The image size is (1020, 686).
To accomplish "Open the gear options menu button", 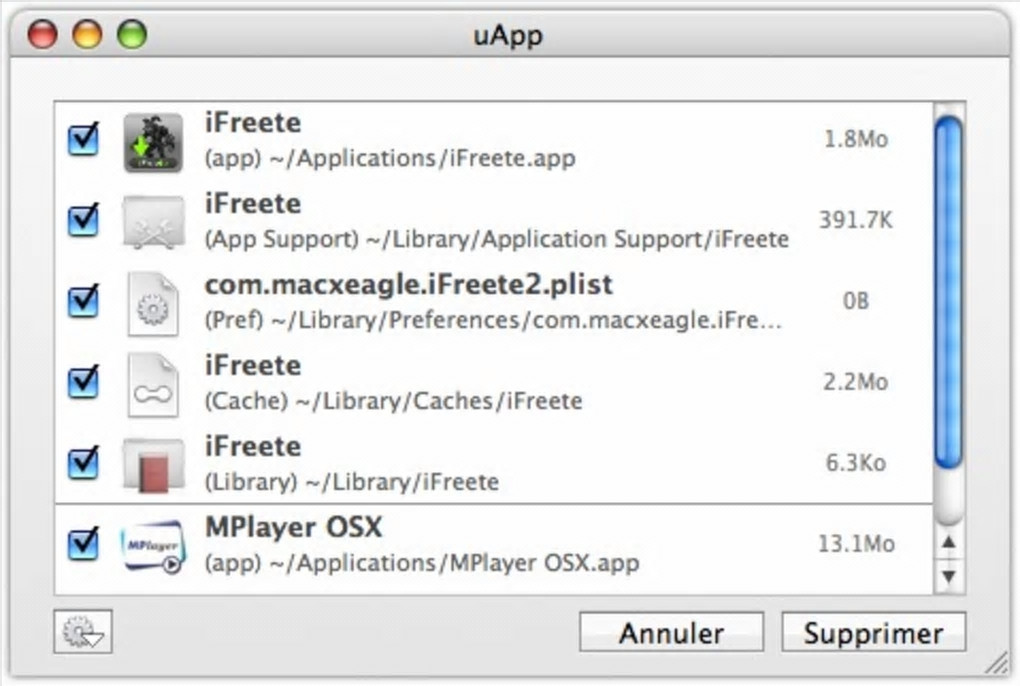I will [x=82, y=632].
